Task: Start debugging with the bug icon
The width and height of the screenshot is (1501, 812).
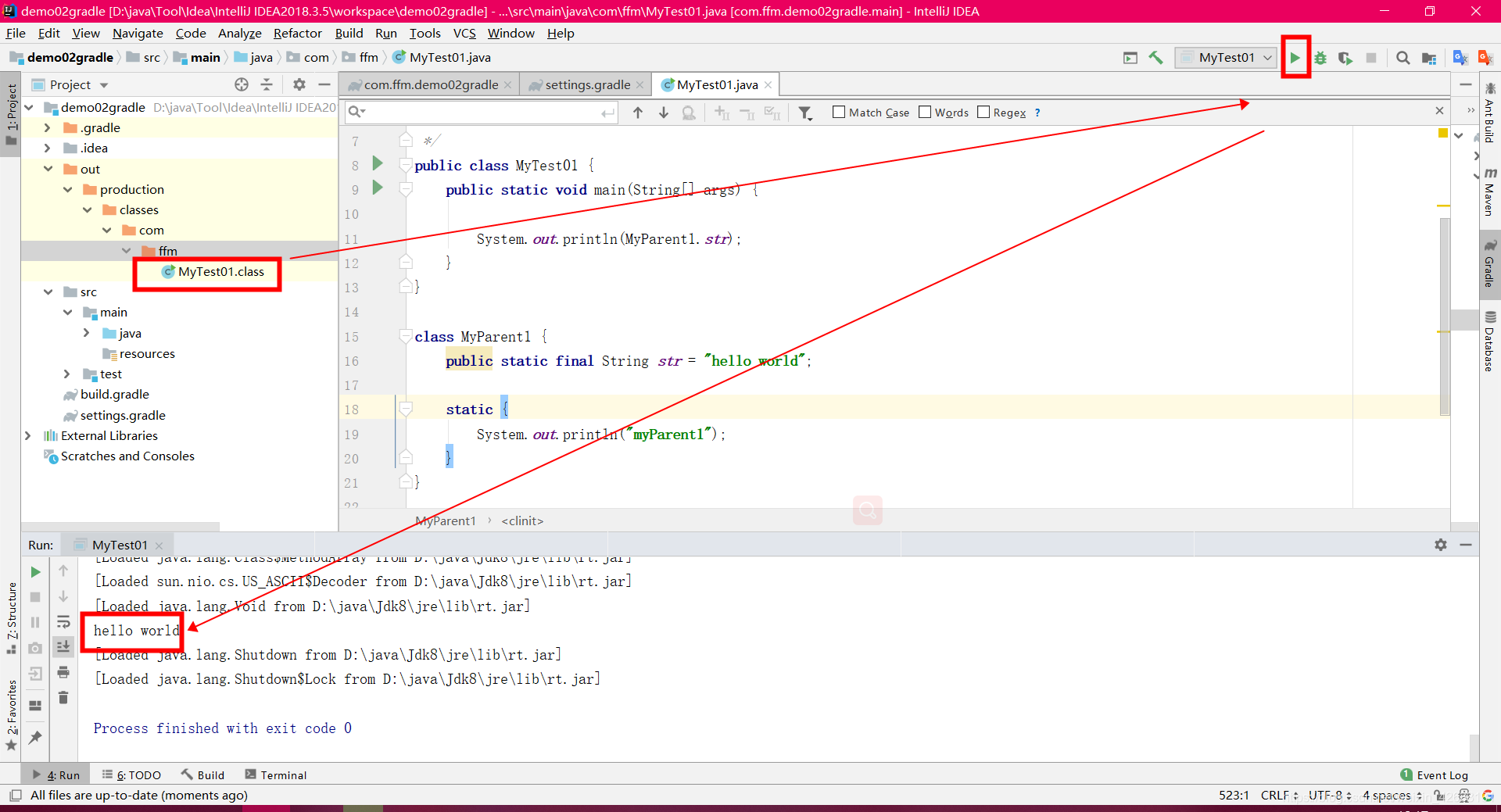Action: click(1320, 58)
